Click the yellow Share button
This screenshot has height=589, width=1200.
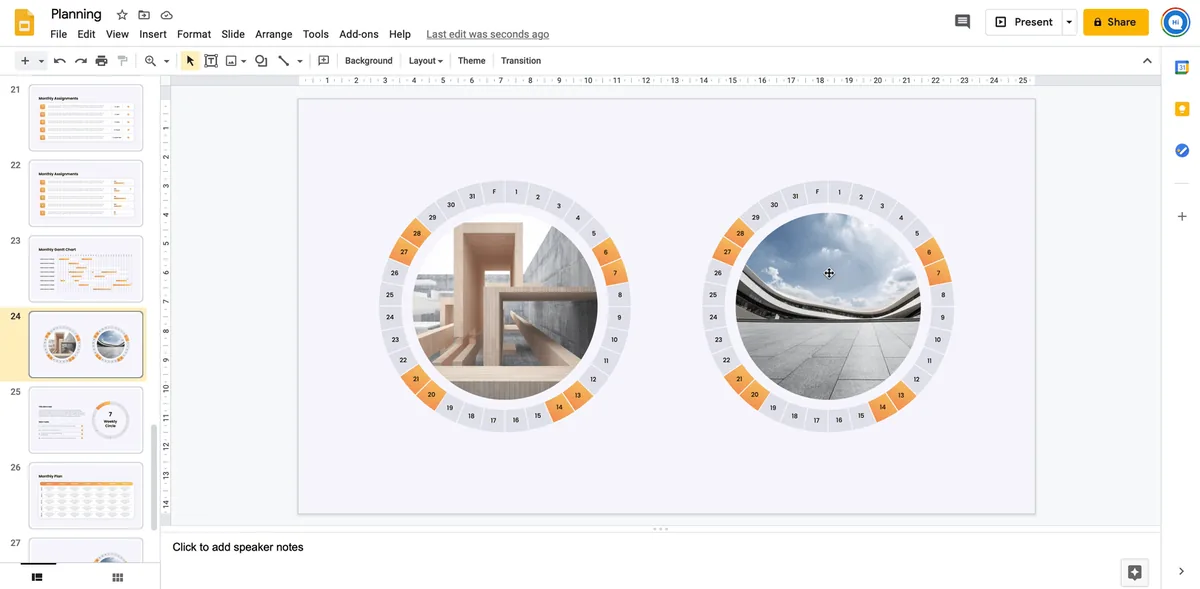coord(1115,22)
